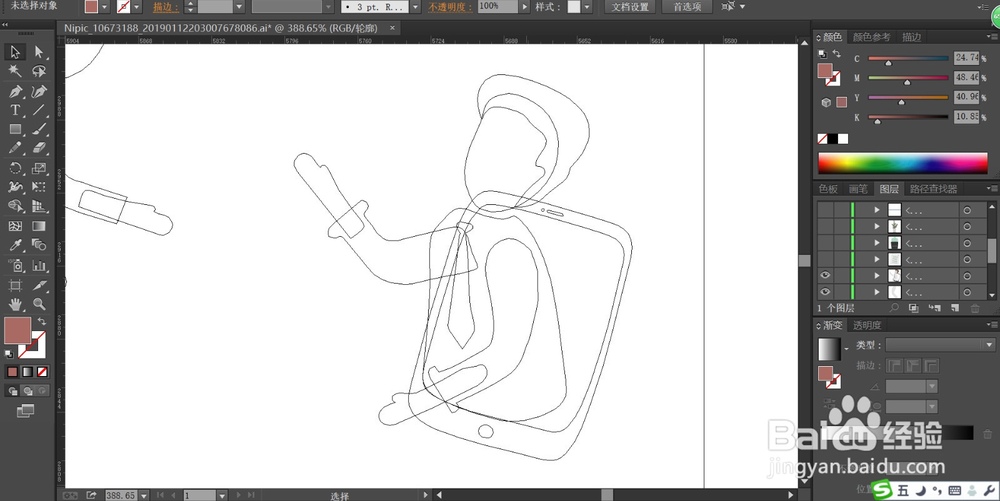Image resolution: width=1000 pixels, height=501 pixels.
Task: Select the Blend tool
Action: 39,245
